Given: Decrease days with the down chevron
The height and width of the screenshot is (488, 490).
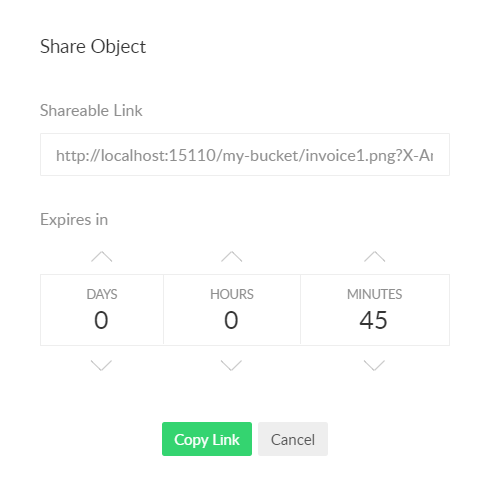Looking at the screenshot, I should pyautogui.click(x=102, y=365).
